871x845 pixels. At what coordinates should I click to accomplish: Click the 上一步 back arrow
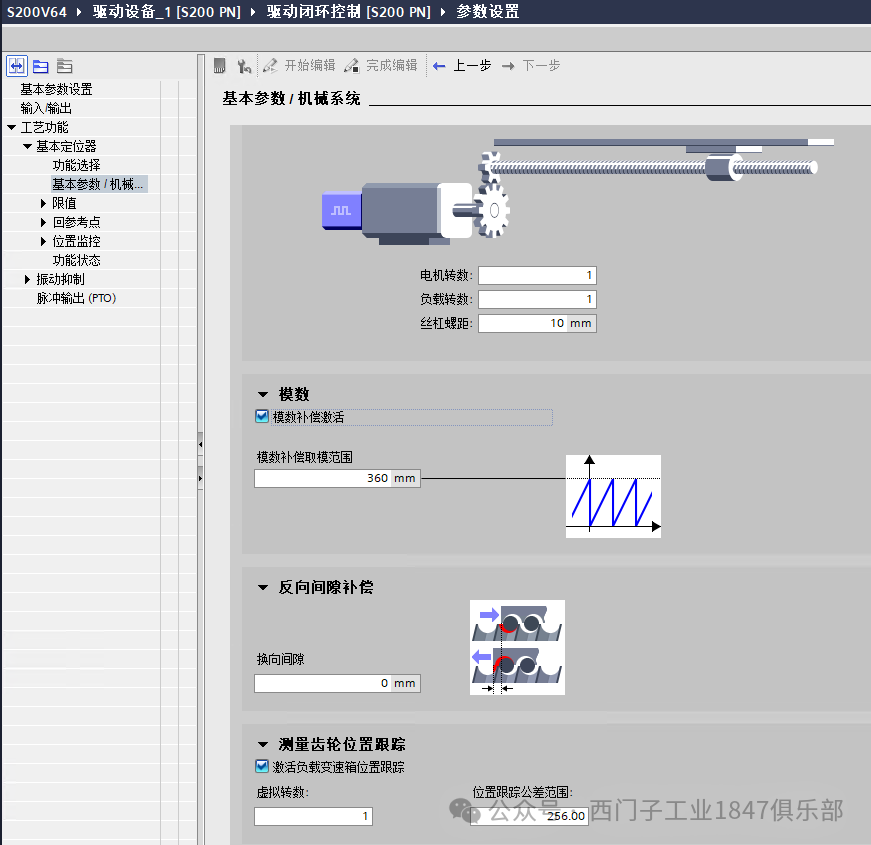click(x=439, y=66)
